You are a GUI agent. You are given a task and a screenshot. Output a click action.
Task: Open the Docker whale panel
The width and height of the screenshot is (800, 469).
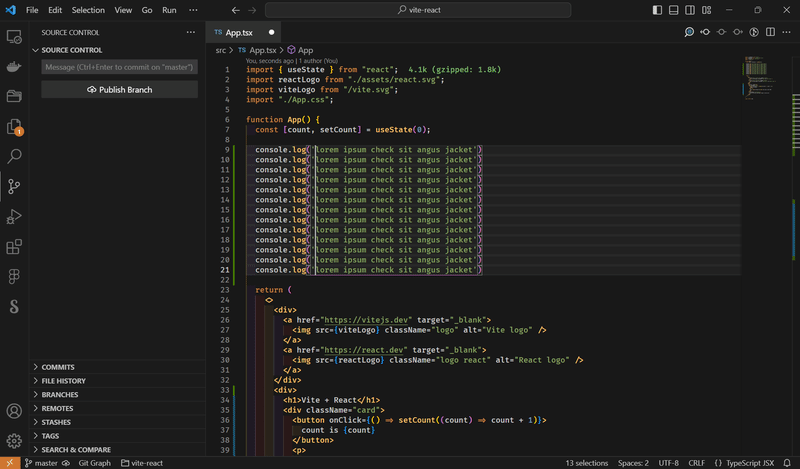[x=14, y=66]
